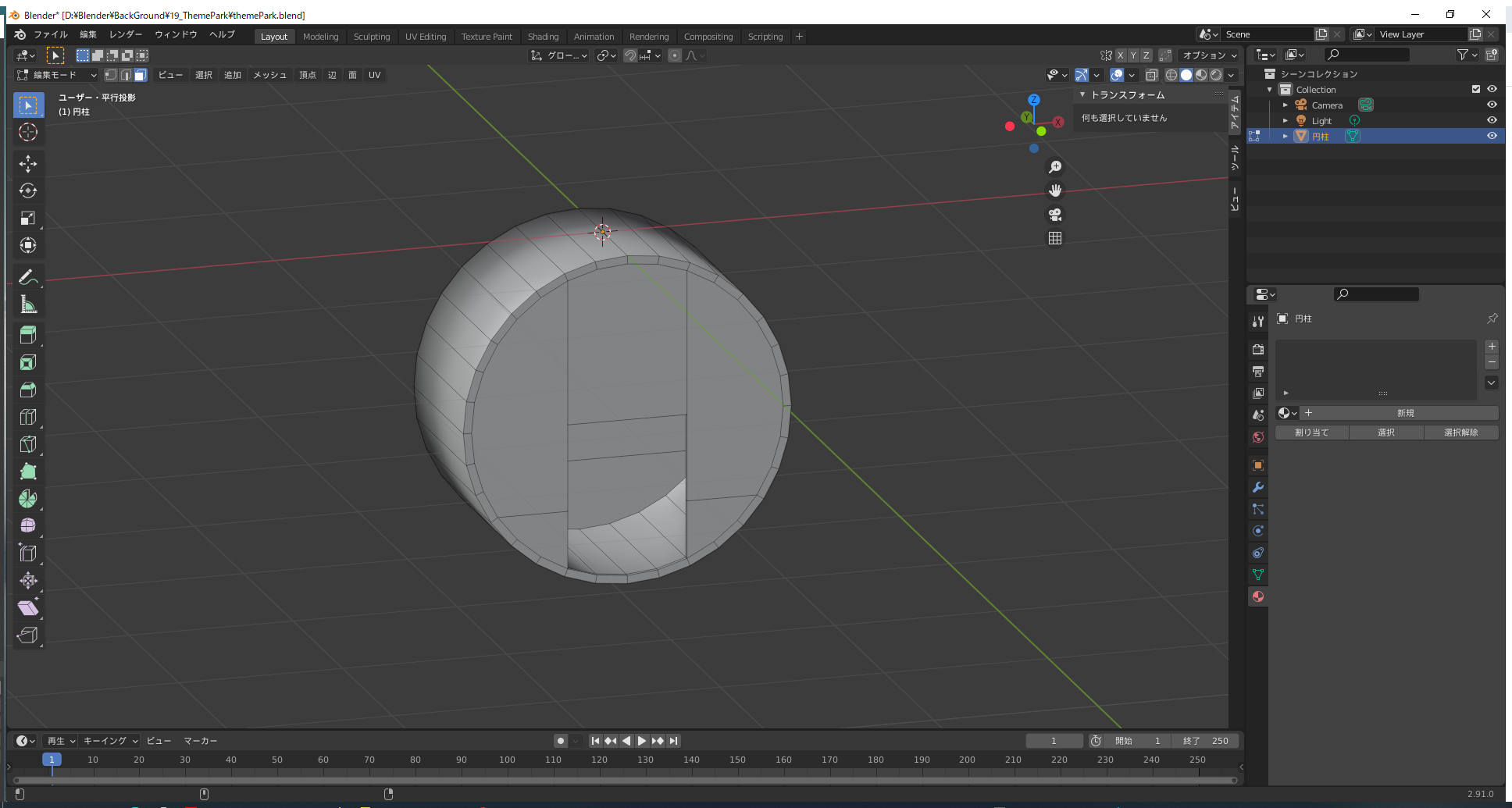Screen dimensions: 1512x808
Task: Select the Poly Build tool
Action: (x=28, y=472)
